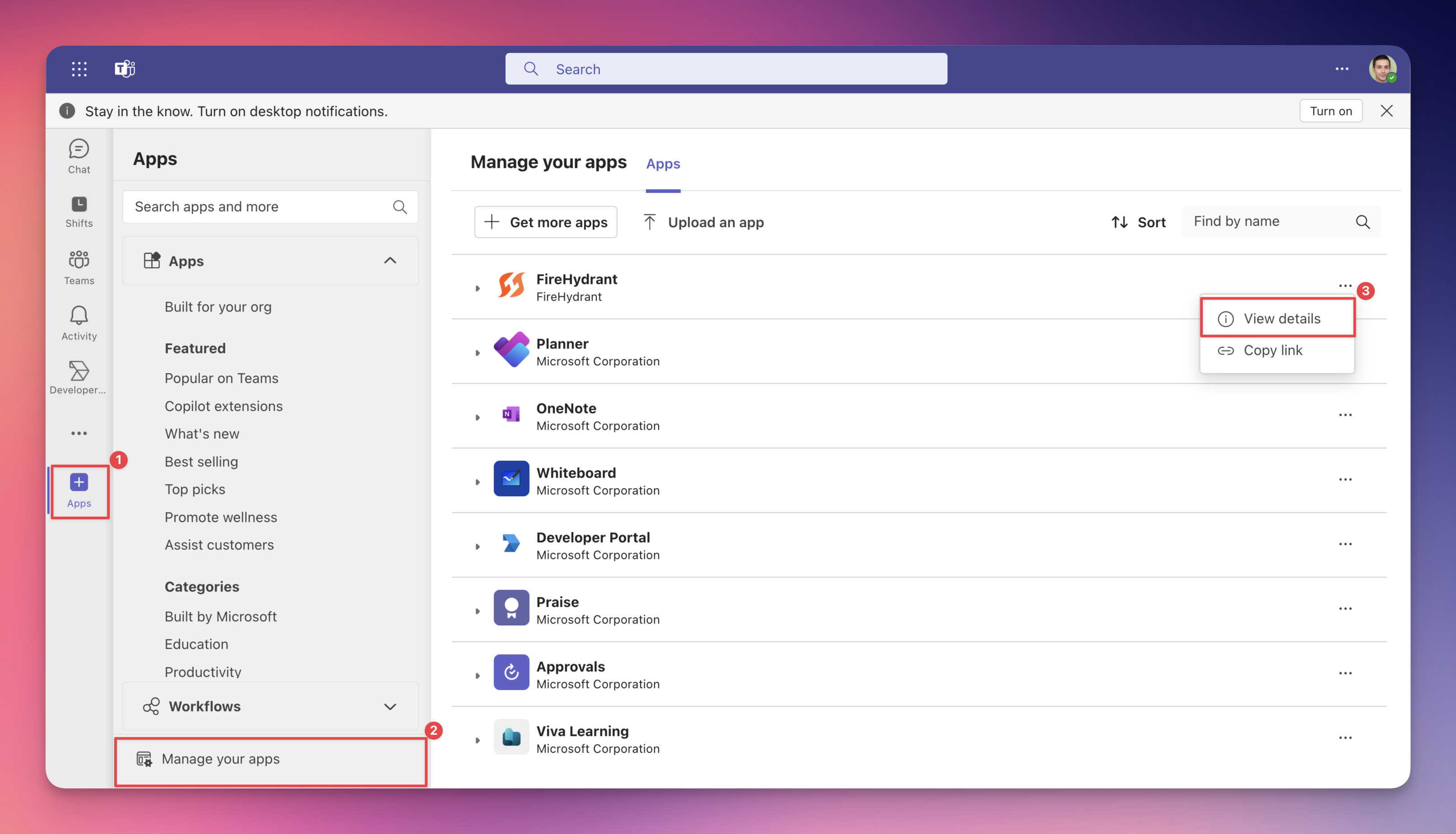This screenshot has height=834, width=1456.
Task: Open Shifts in the left rail
Action: (x=79, y=212)
